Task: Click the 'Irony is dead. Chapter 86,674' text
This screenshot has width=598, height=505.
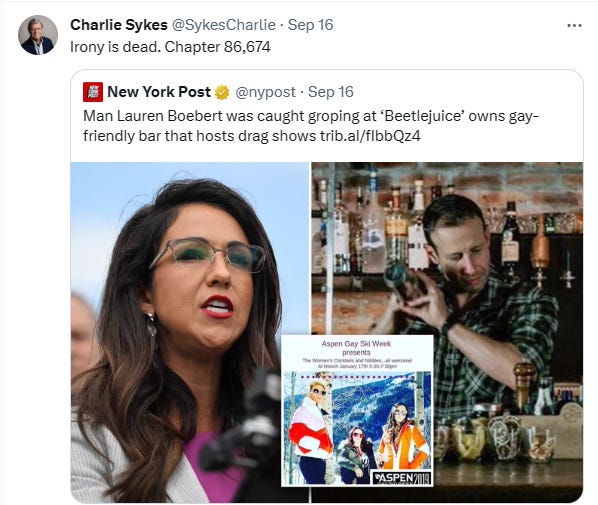Action: (170, 47)
